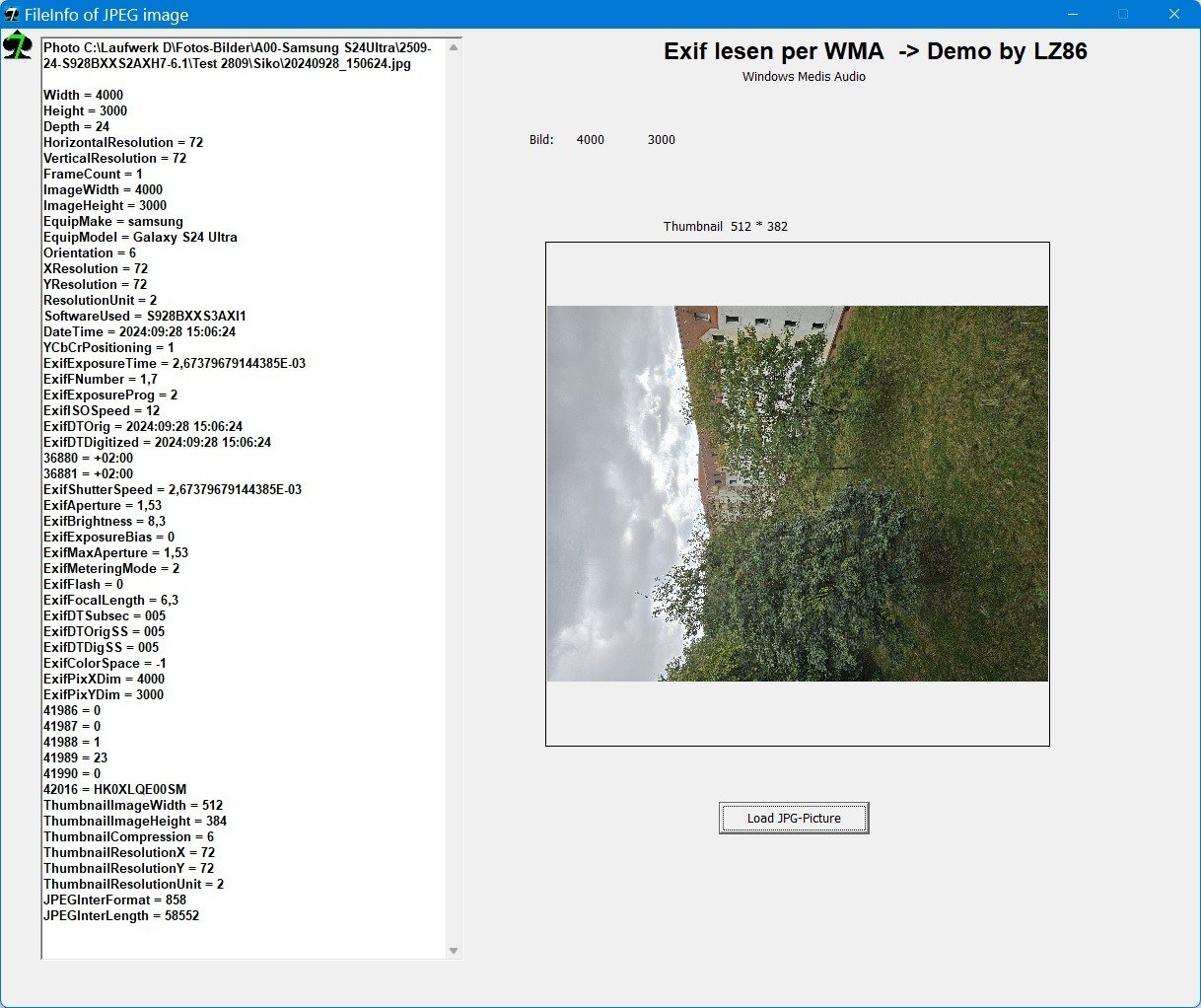Select the 'ExifDTOrig' line
This screenshot has height=1008, width=1201.
click(143, 426)
